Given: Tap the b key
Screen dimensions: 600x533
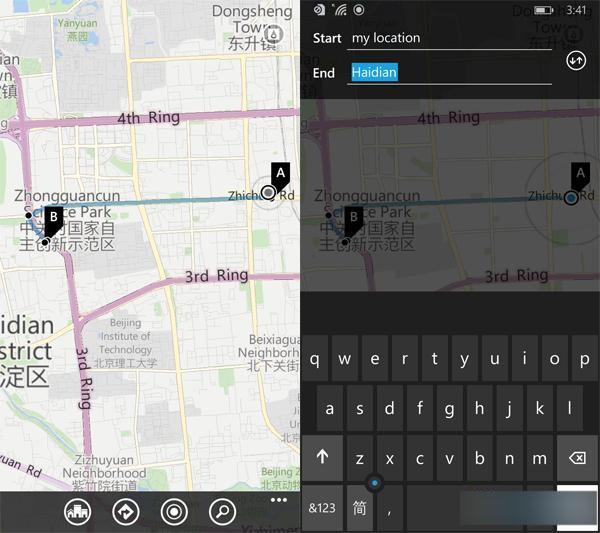Looking at the screenshot, I should coord(479,458).
